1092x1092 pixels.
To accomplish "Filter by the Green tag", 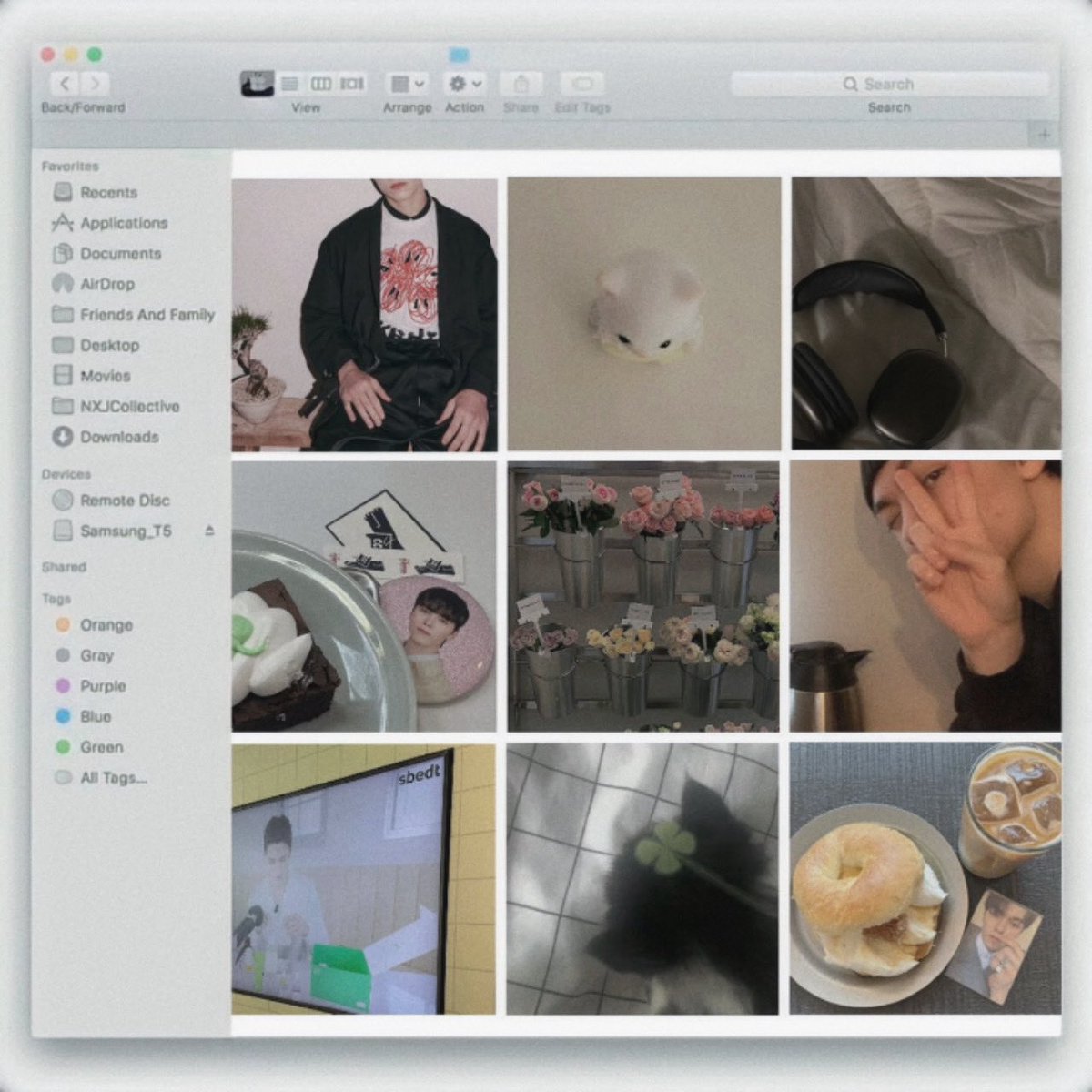I will click(101, 747).
